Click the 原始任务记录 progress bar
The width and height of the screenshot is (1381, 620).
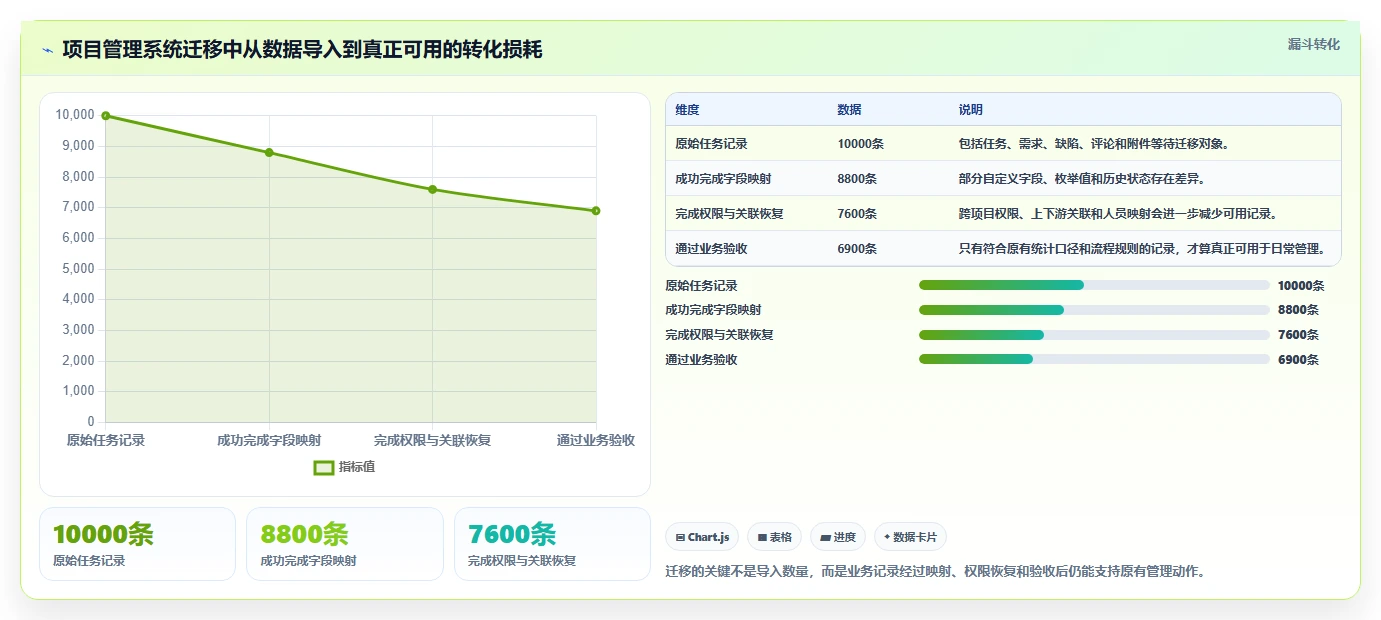click(1094, 285)
